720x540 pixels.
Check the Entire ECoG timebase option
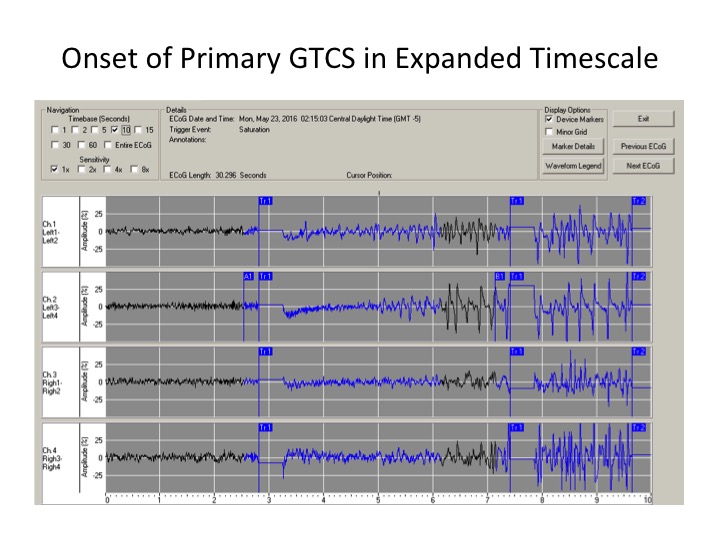point(109,146)
